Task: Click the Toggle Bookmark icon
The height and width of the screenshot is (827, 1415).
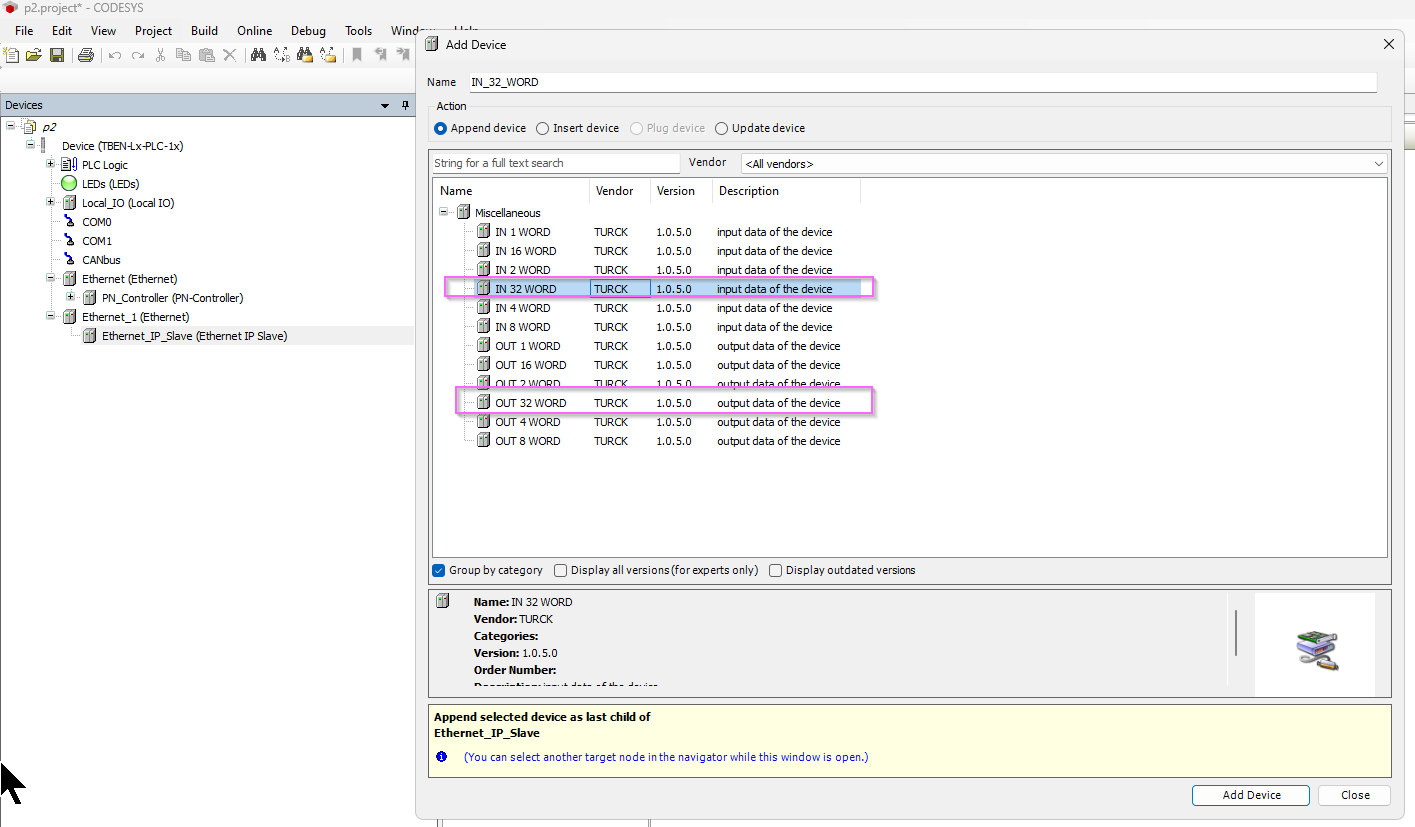Action: coord(356,55)
